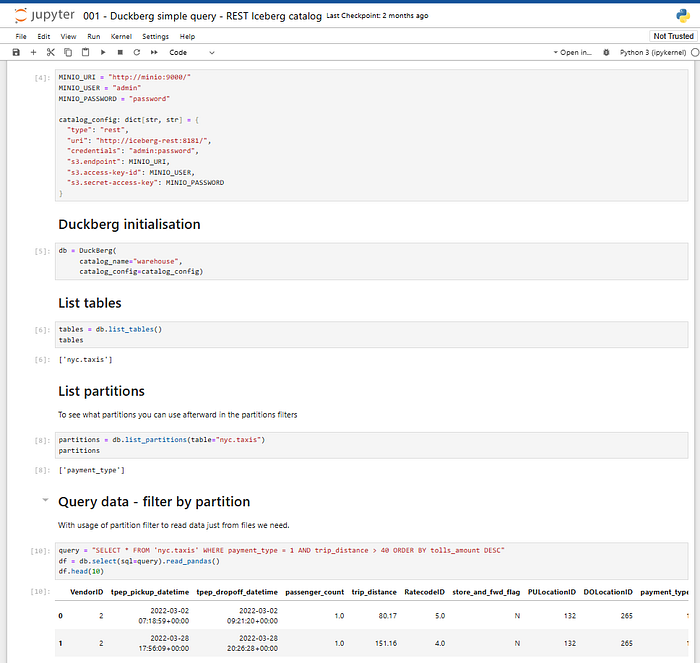Click the notebook title to rename it

click(202, 16)
